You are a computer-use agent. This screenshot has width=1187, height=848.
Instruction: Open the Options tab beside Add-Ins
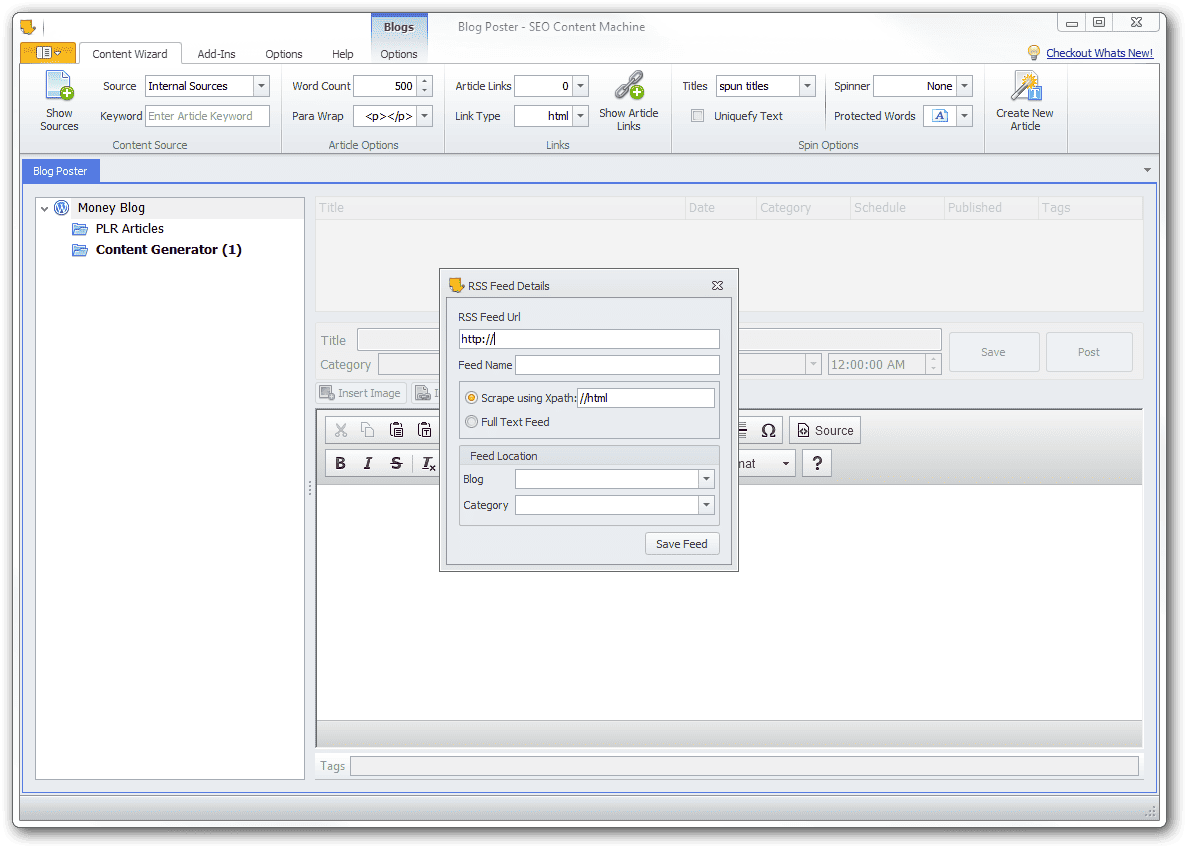coord(284,54)
